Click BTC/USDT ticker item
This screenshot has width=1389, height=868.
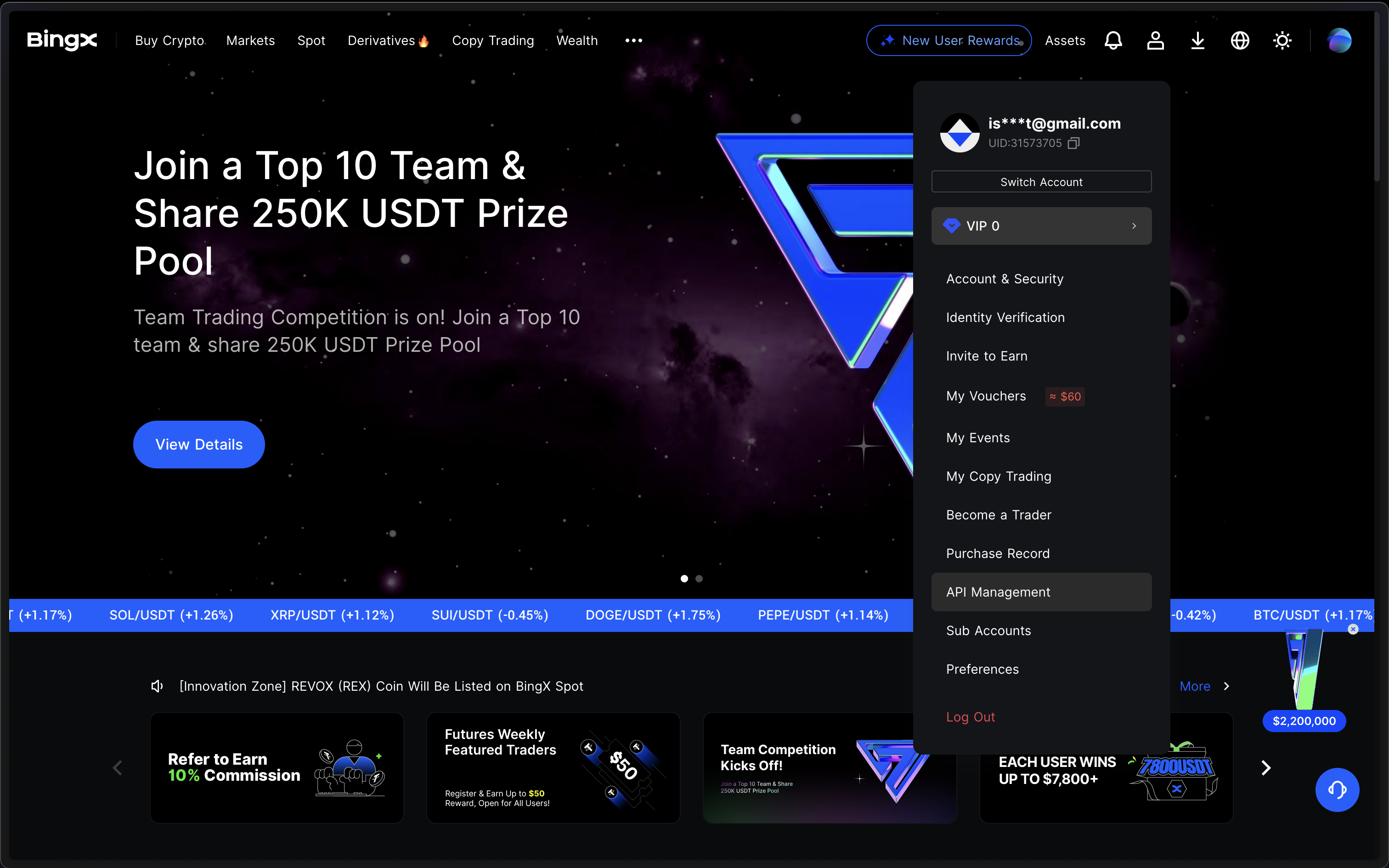tap(1313, 615)
